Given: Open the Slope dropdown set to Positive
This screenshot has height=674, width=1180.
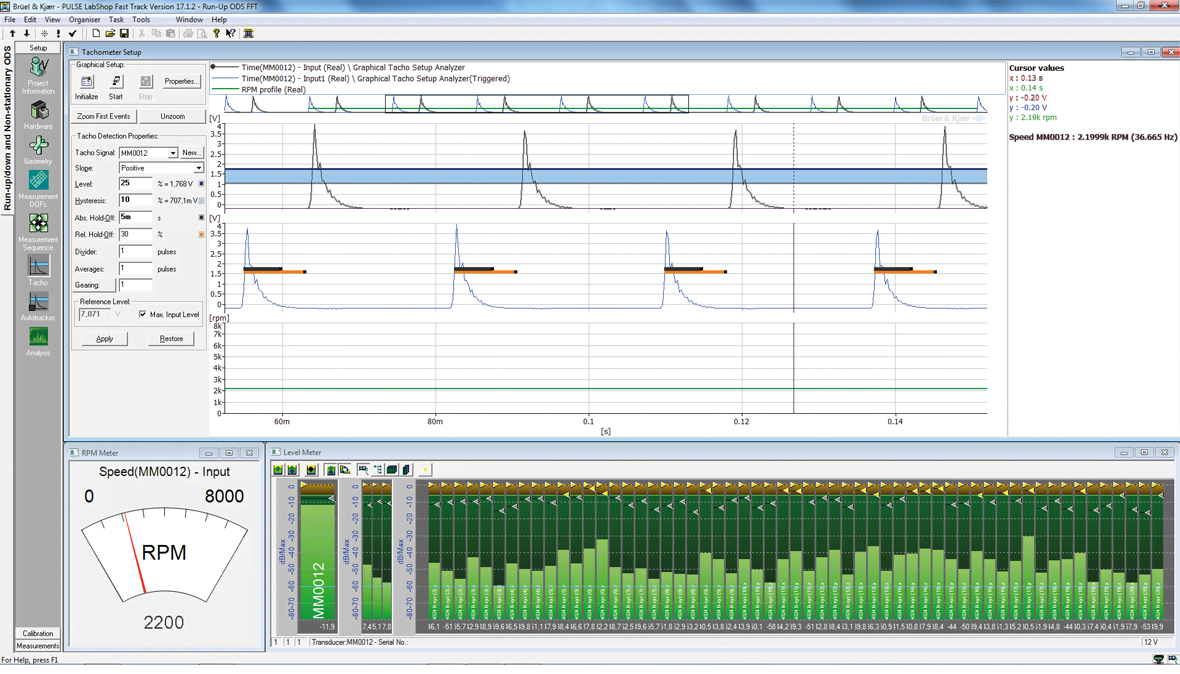Looking at the screenshot, I should pyautogui.click(x=197, y=168).
